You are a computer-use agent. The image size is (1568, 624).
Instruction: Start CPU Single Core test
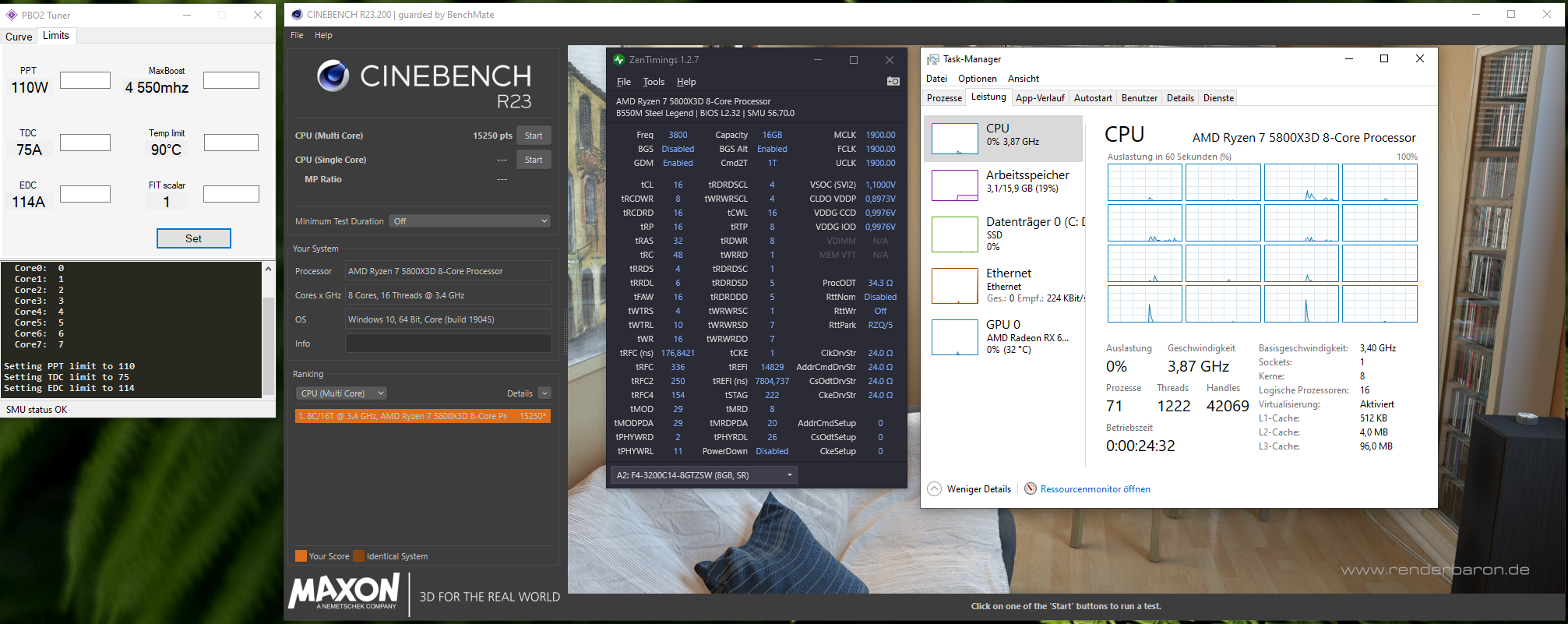[x=534, y=160]
